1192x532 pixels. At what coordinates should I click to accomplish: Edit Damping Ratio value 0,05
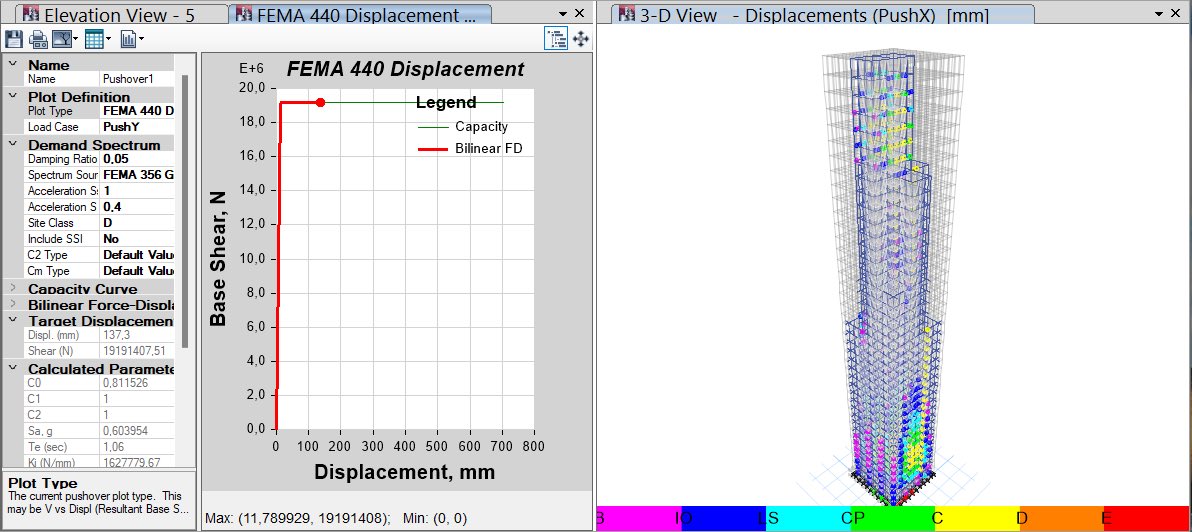(138, 159)
